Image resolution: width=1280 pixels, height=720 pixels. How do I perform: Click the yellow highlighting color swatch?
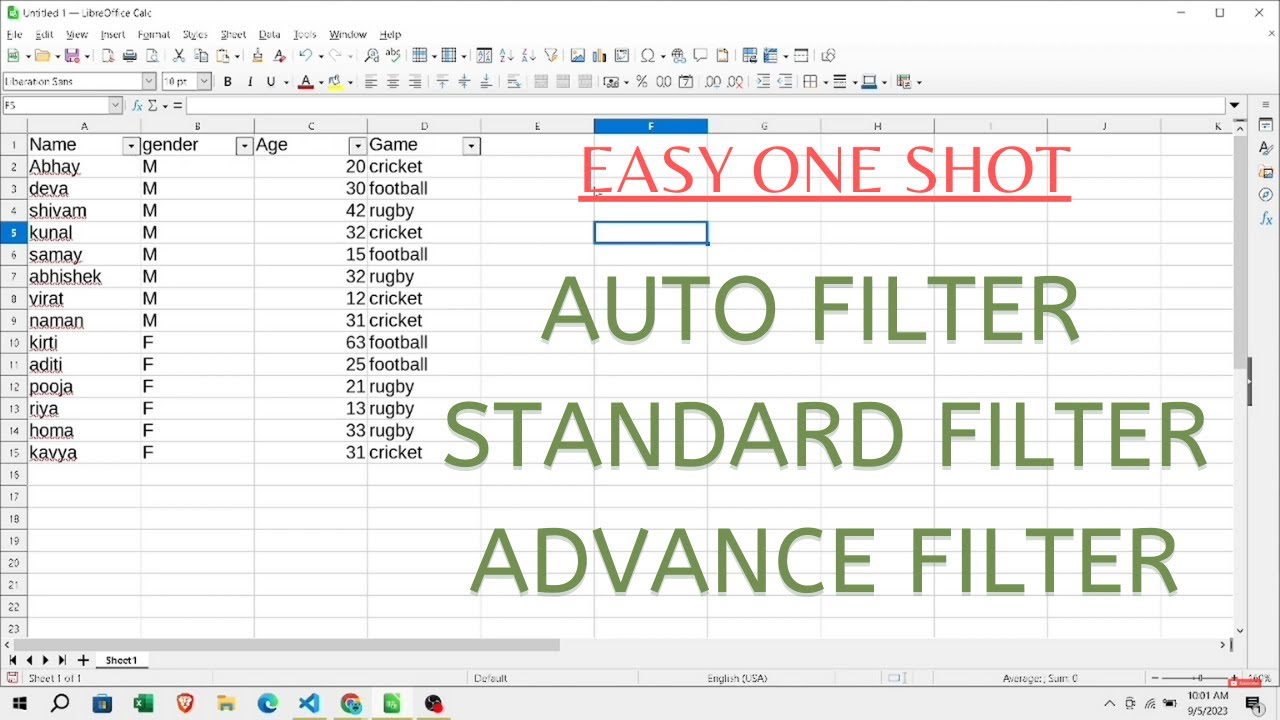click(x=335, y=82)
